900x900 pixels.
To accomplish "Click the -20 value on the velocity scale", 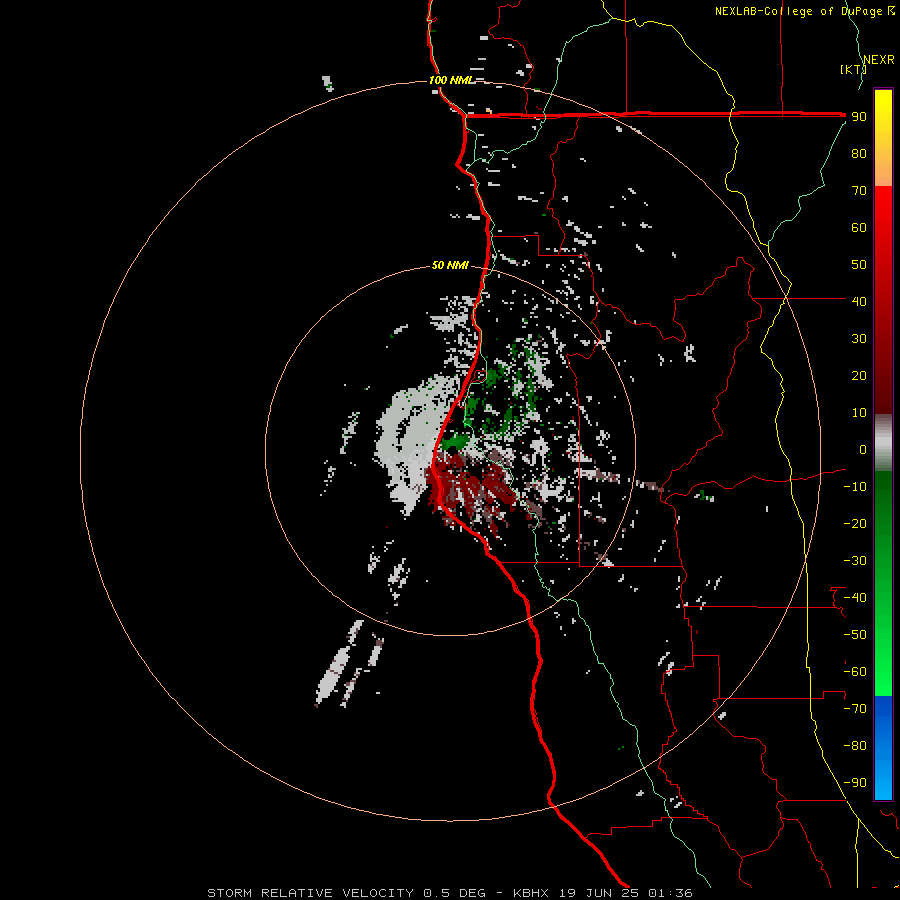I will coord(855,523).
